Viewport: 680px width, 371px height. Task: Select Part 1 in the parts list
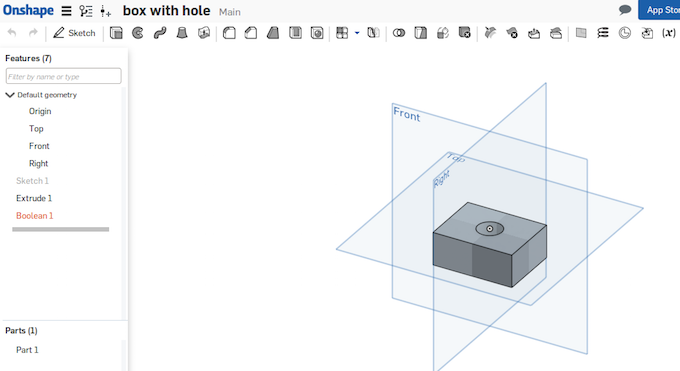(x=27, y=349)
